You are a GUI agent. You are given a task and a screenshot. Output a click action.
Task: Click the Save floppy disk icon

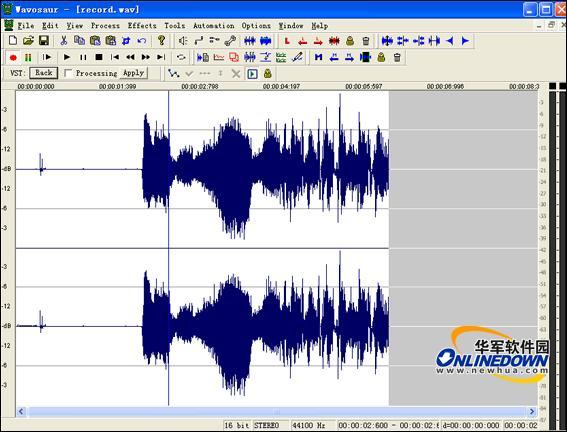pos(44,40)
